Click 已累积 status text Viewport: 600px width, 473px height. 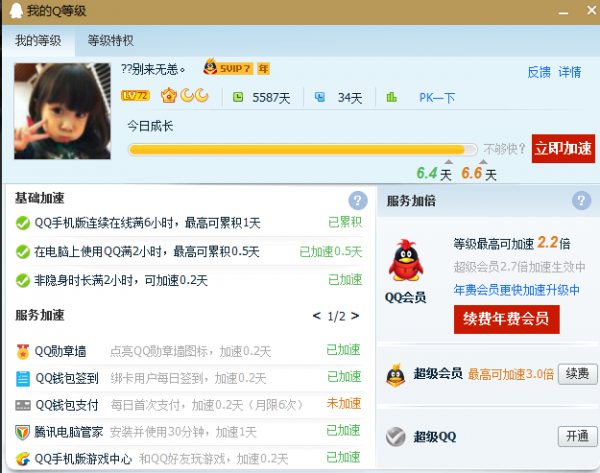coord(345,222)
